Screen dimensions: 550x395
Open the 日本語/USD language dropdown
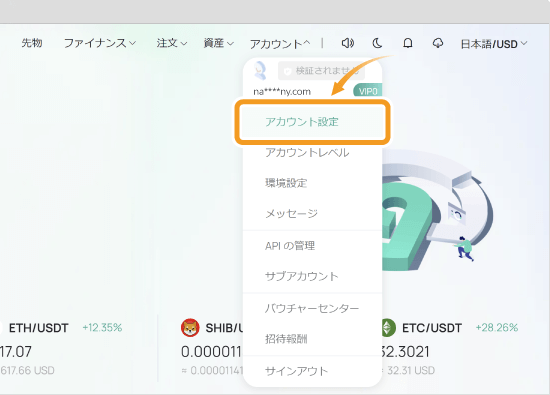tap(494, 44)
